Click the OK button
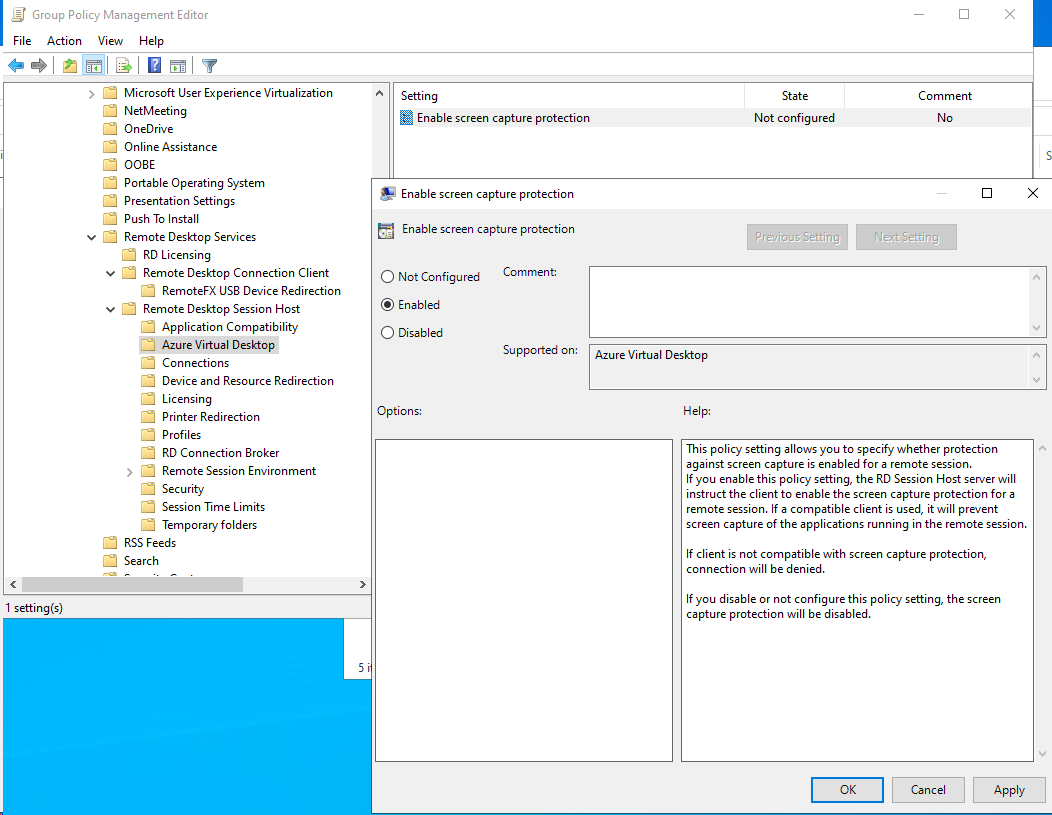The height and width of the screenshot is (815, 1052). click(847, 790)
